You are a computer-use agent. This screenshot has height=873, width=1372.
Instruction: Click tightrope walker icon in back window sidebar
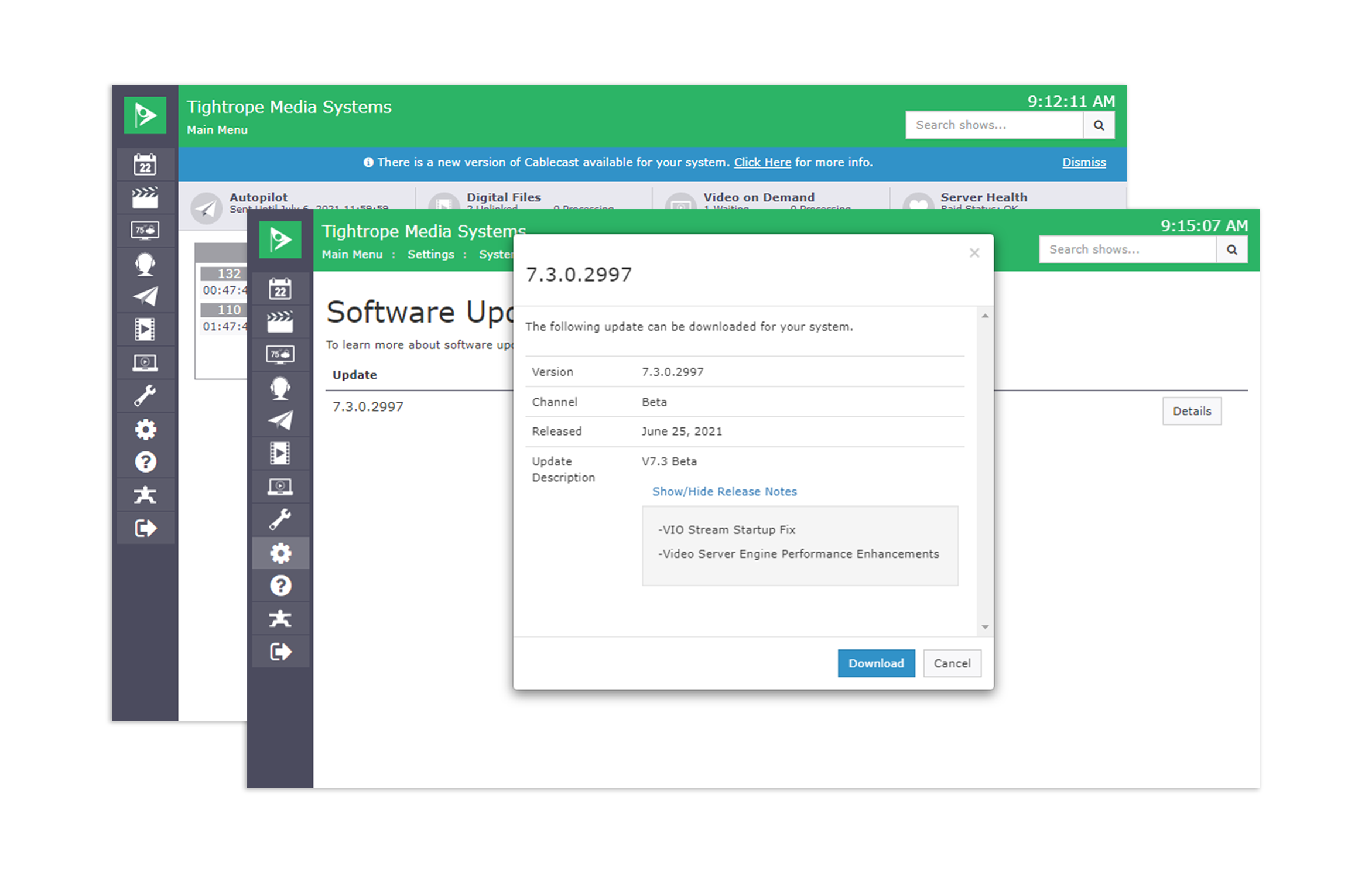[x=145, y=495]
